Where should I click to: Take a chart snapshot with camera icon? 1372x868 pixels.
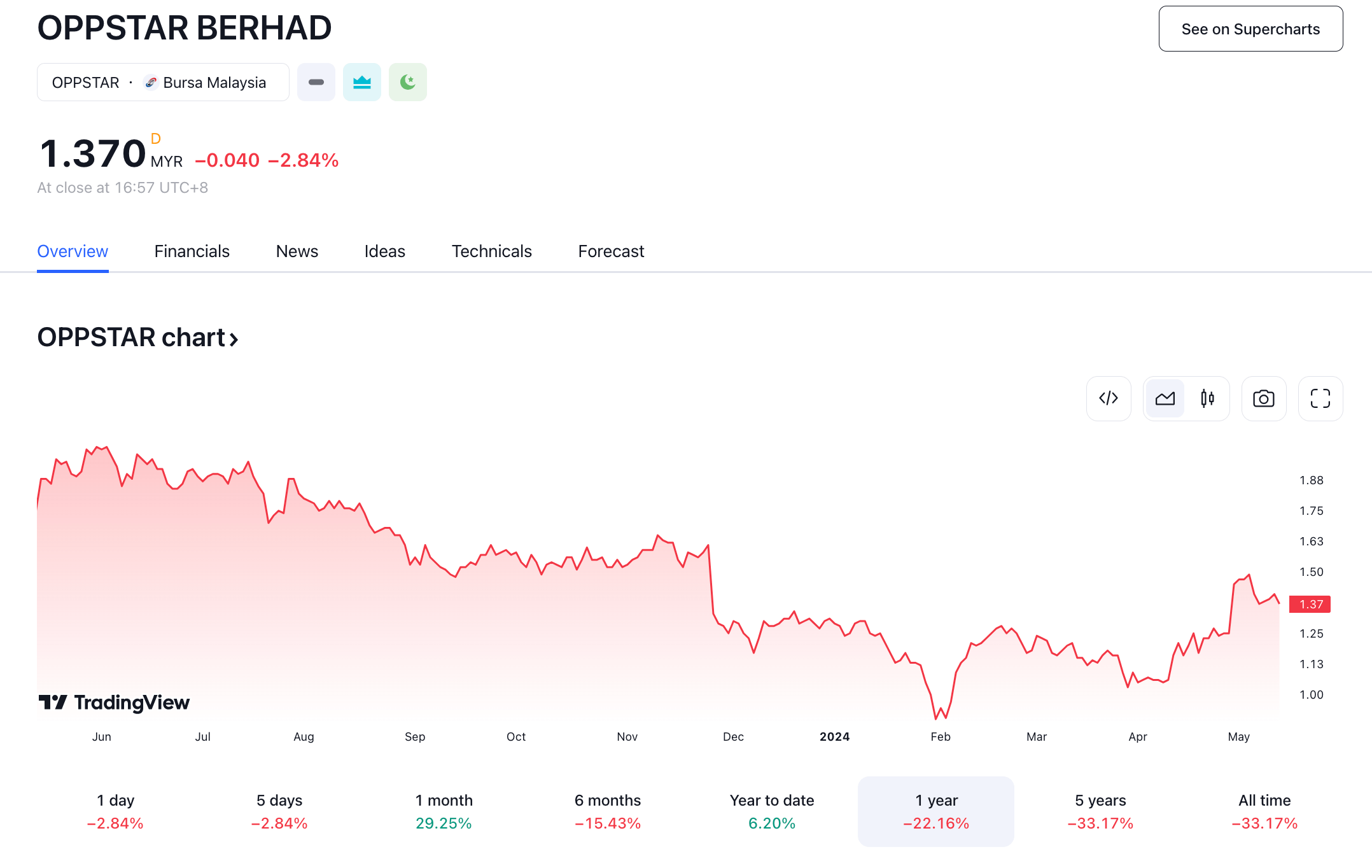1263,398
